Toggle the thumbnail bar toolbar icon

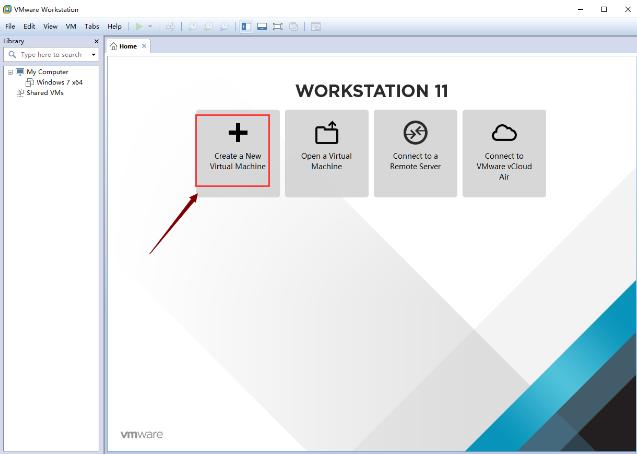[262, 26]
